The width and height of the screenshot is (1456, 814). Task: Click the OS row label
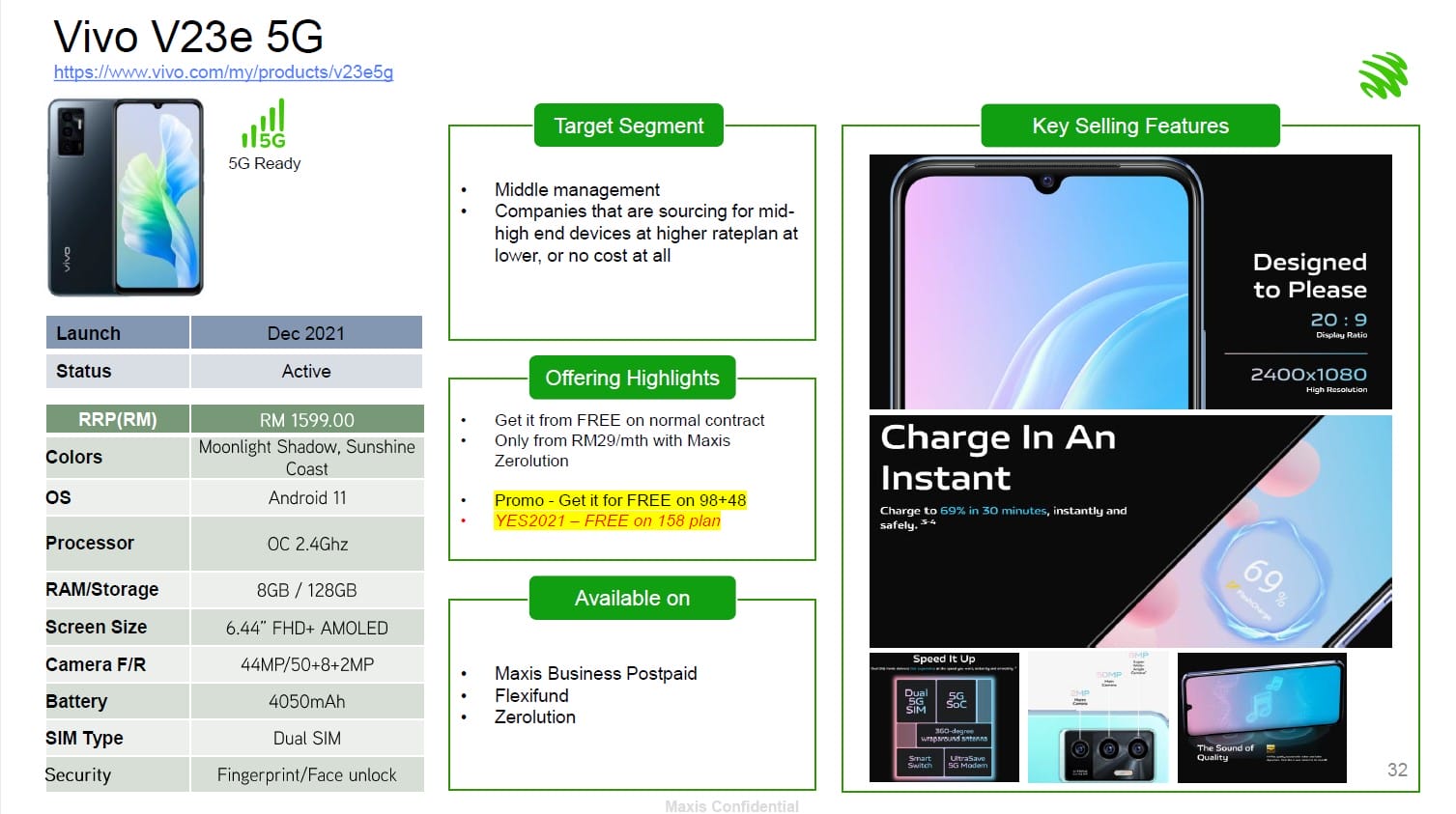click(58, 497)
